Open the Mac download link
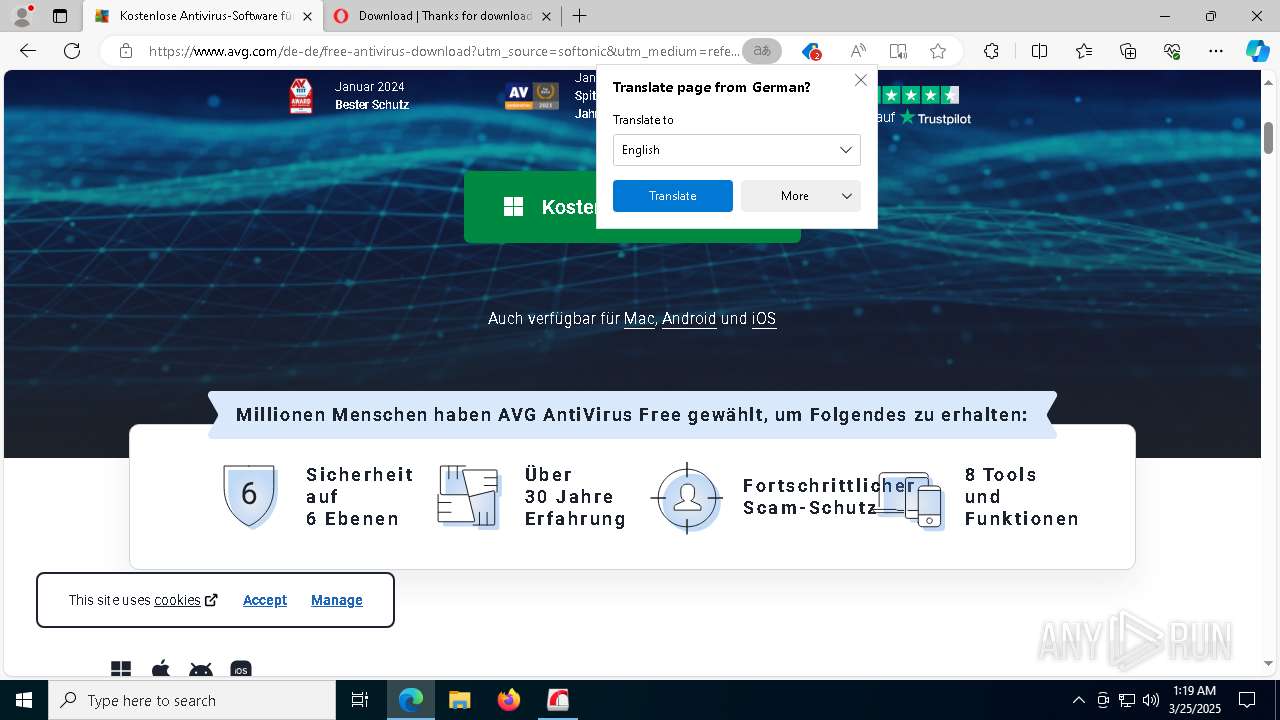Image resolution: width=1280 pixels, height=720 pixels. pos(639,319)
